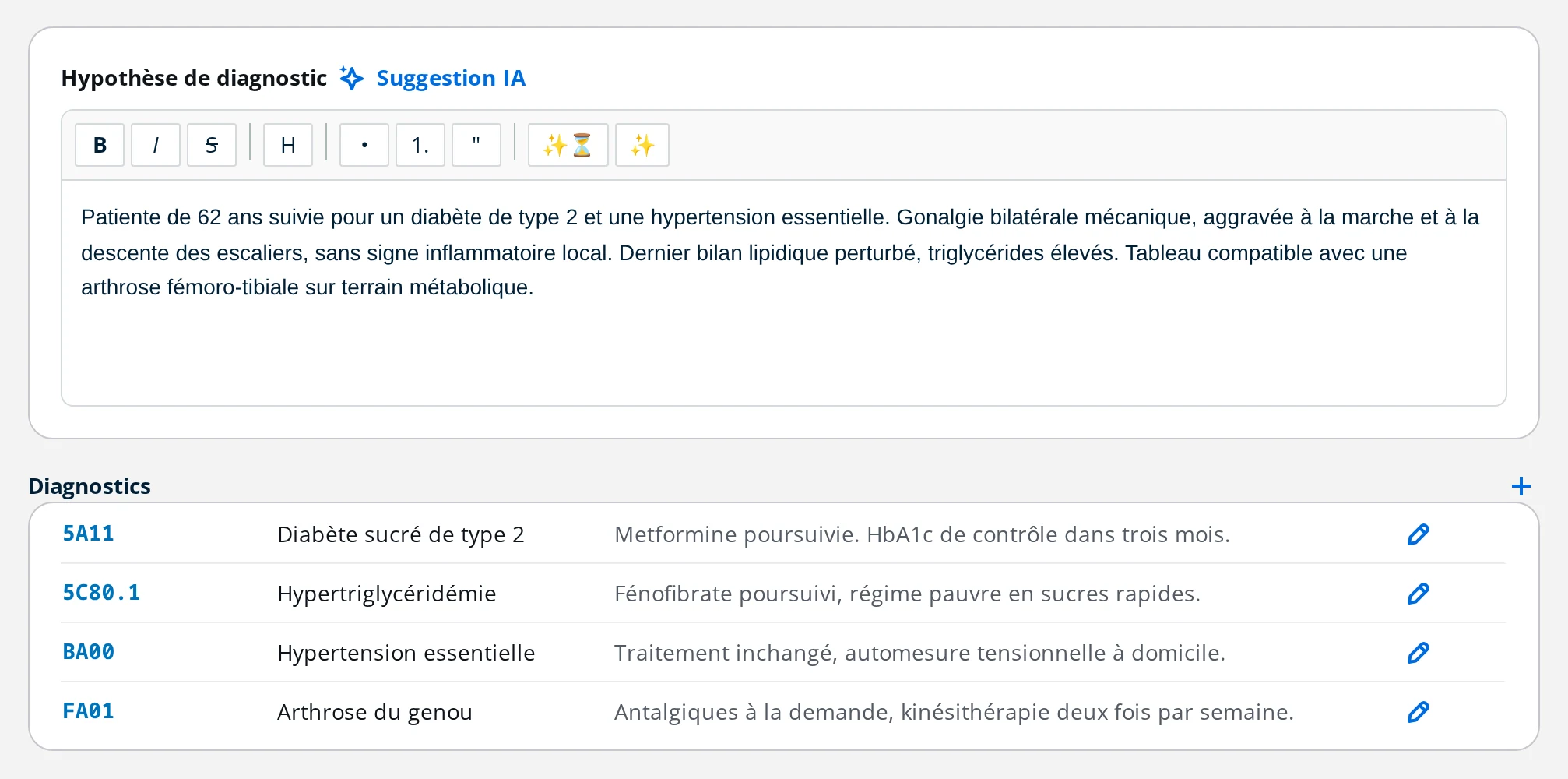Insert a block quote

tap(476, 145)
